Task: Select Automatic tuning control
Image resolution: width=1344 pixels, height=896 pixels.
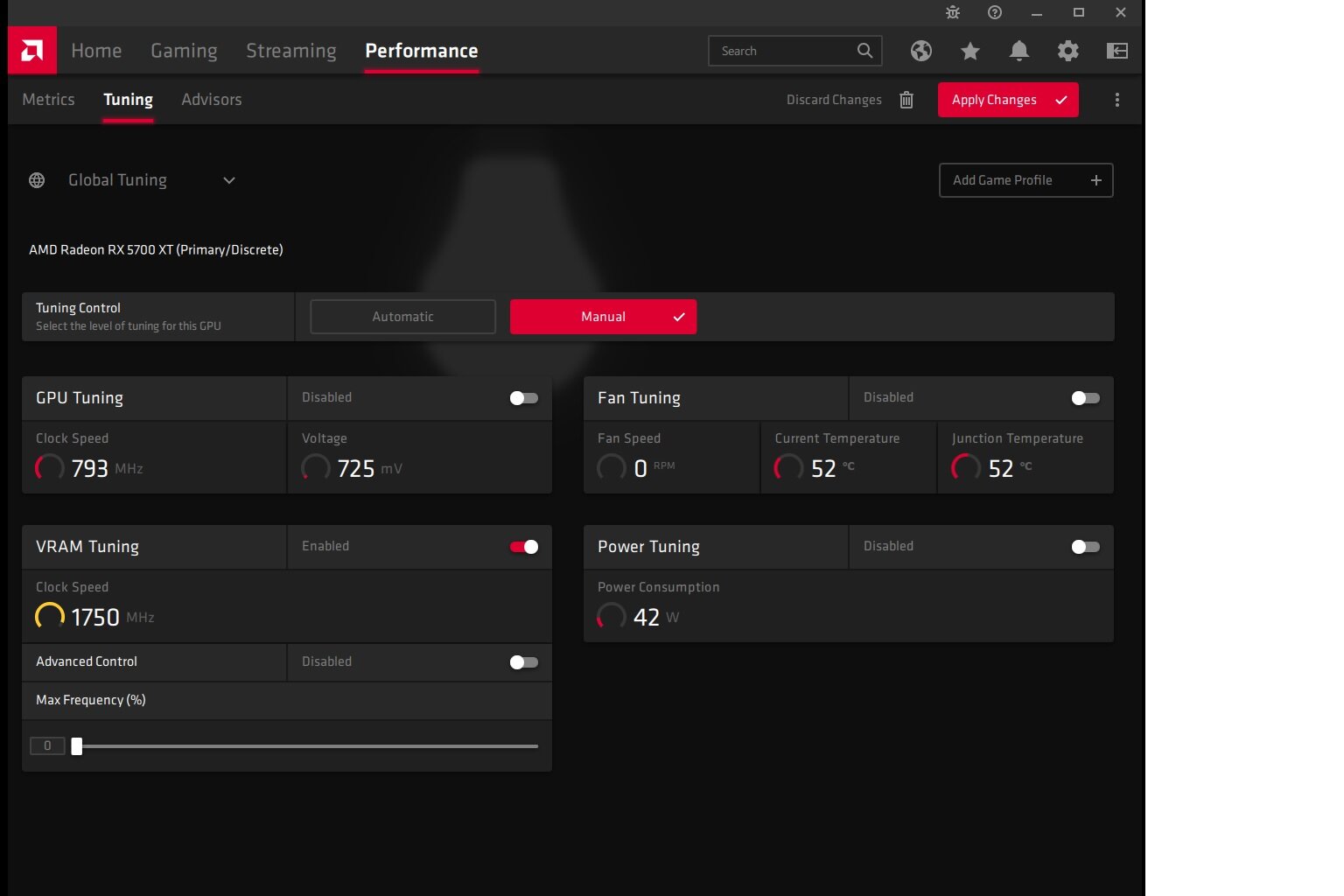Action: [402, 317]
